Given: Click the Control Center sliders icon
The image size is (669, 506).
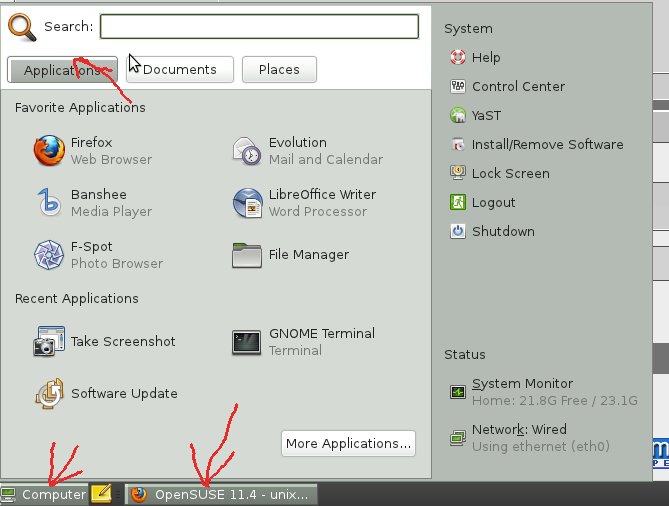Looking at the screenshot, I should (x=458, y=86).
